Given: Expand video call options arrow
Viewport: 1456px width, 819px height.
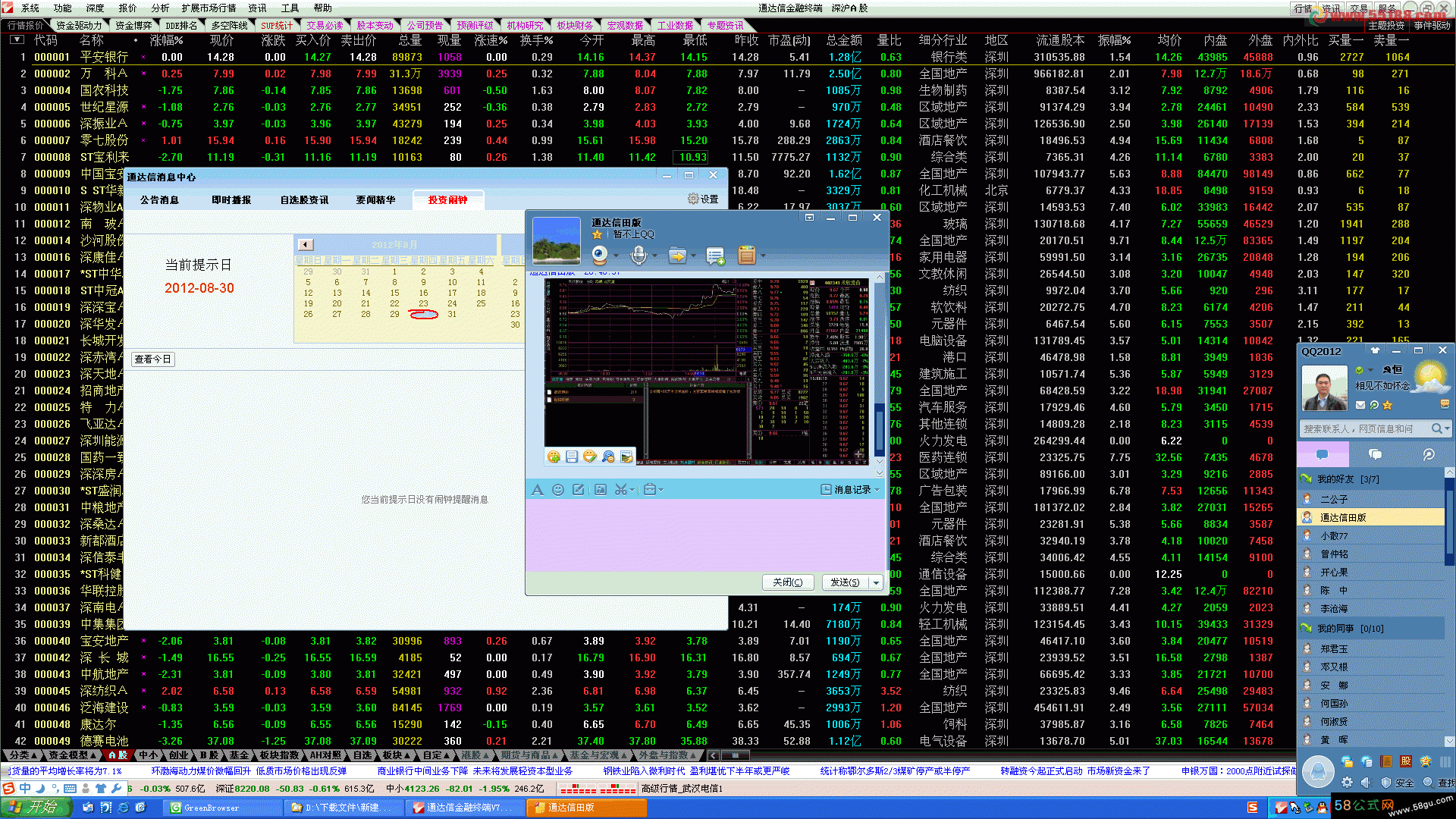Looking at the screenshot, I should (x=615, y=256).
